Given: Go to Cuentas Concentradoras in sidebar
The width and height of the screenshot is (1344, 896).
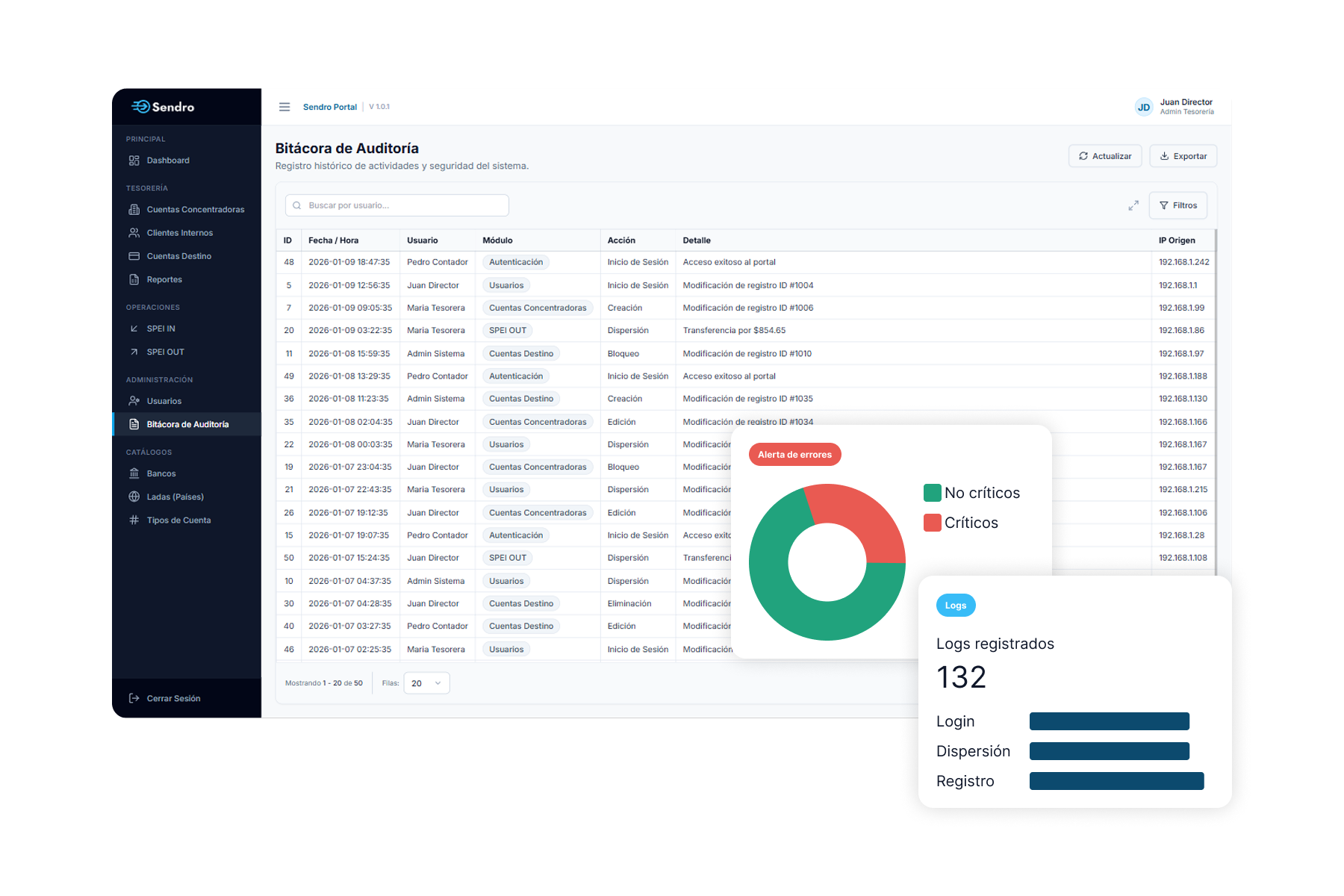Looking at the screenshot, I should point(195,210).
